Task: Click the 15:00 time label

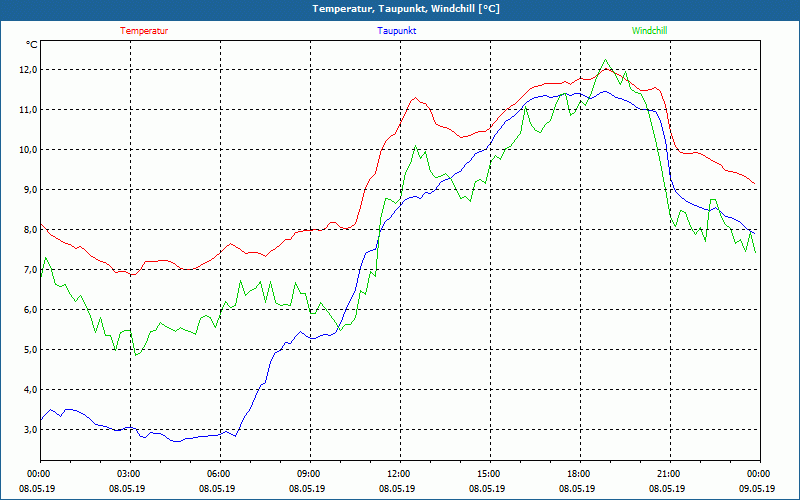Action: (487, 474)
